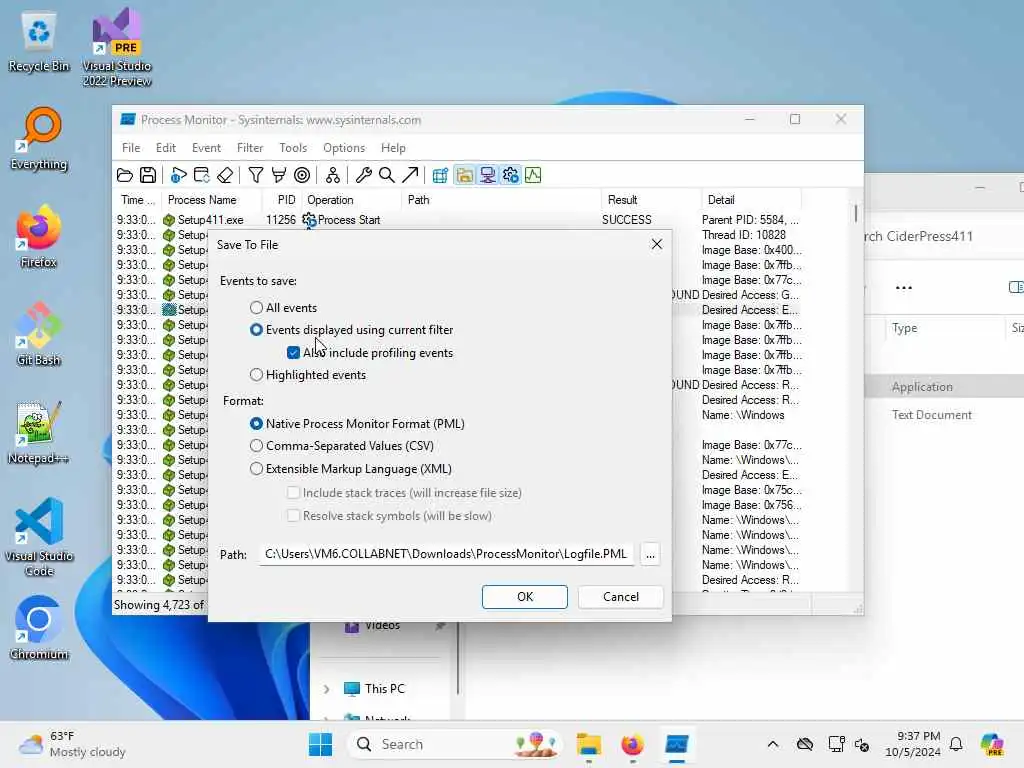Click Cancel in the Save To File dialog
The image size is (1024, 768).
click(621, 597)
